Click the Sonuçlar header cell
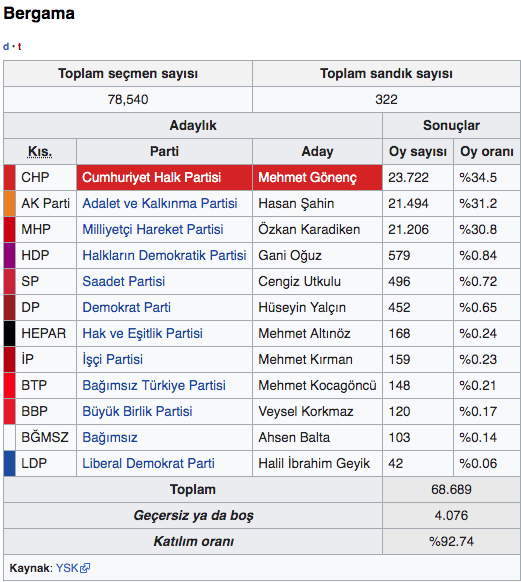Image resolution: width=521 pixels, height=582 pixels. pyautogui.click(x=451, y=125)
